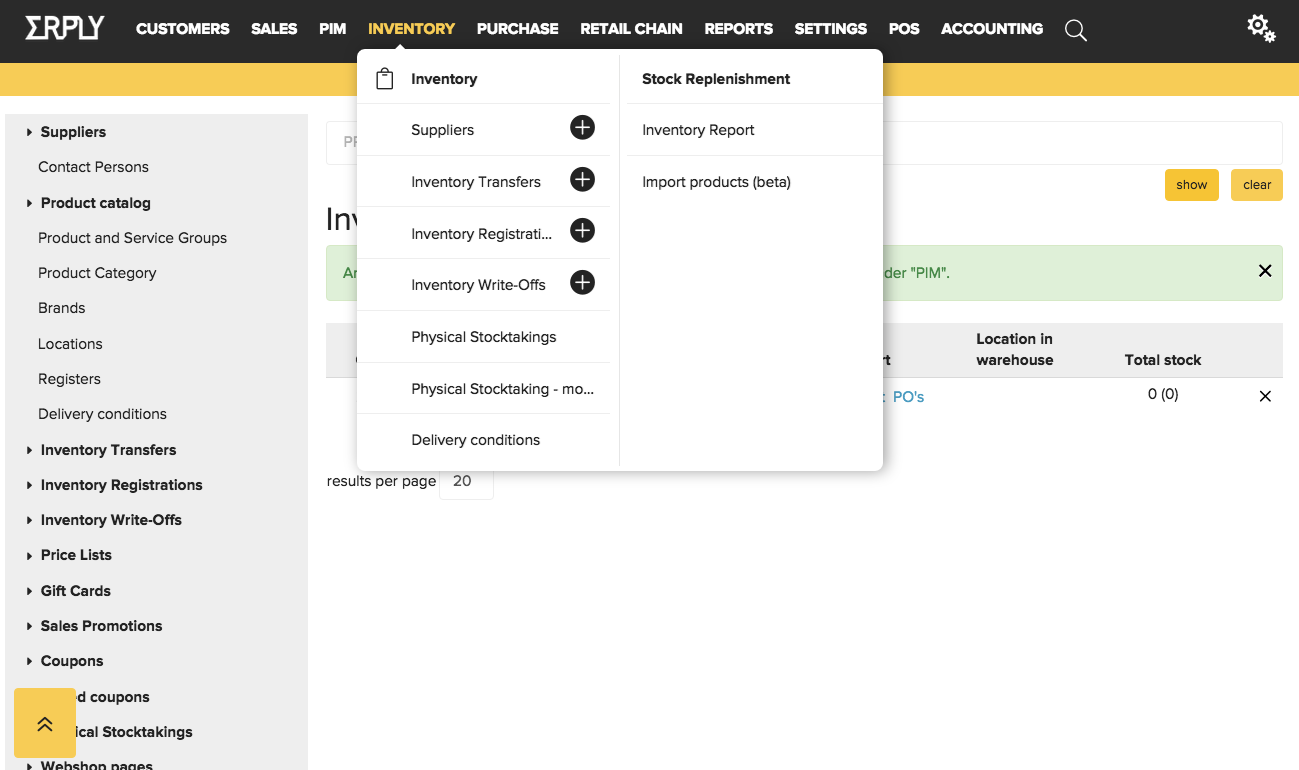Delete the PO's row with X
Viewport: 1299px width, 770px height.
pos(1265,397)
